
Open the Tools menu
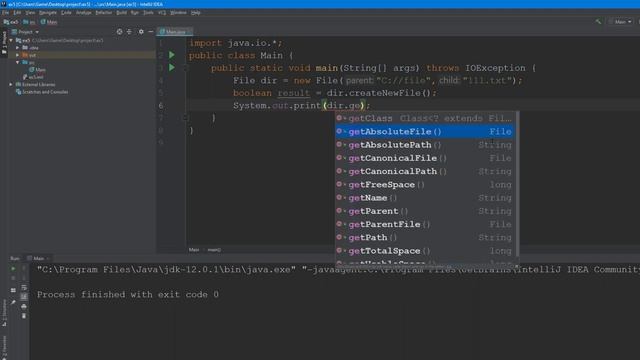pyautogui.click(x=148, y=13)
